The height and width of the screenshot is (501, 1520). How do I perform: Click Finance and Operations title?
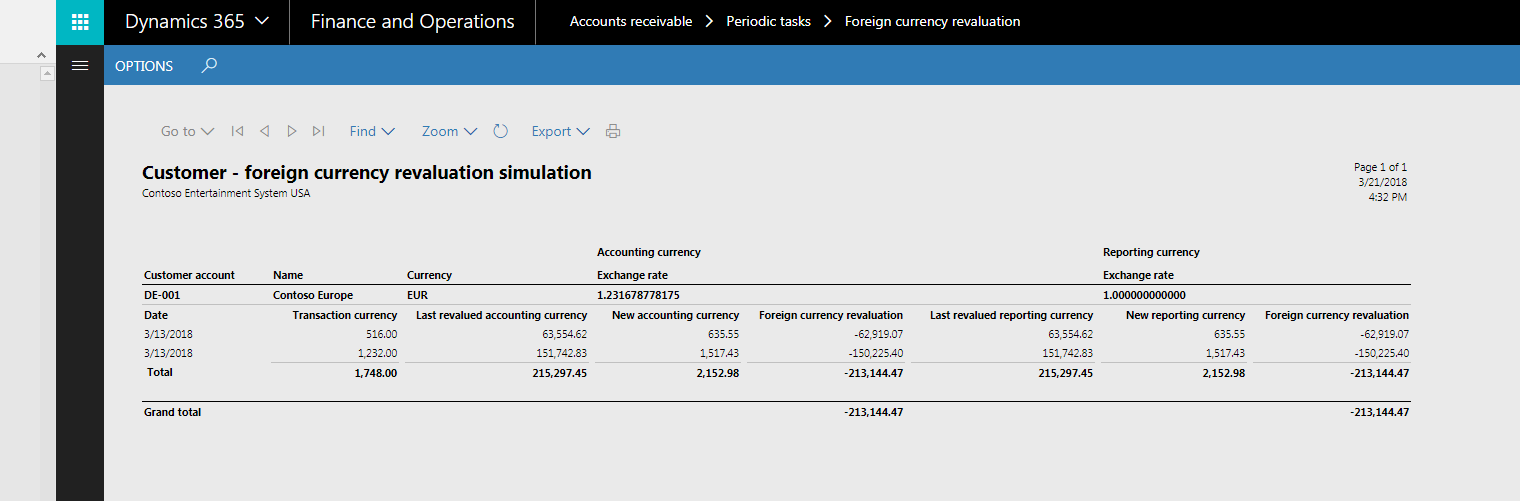pyautogui.click(x=412, y=22)
